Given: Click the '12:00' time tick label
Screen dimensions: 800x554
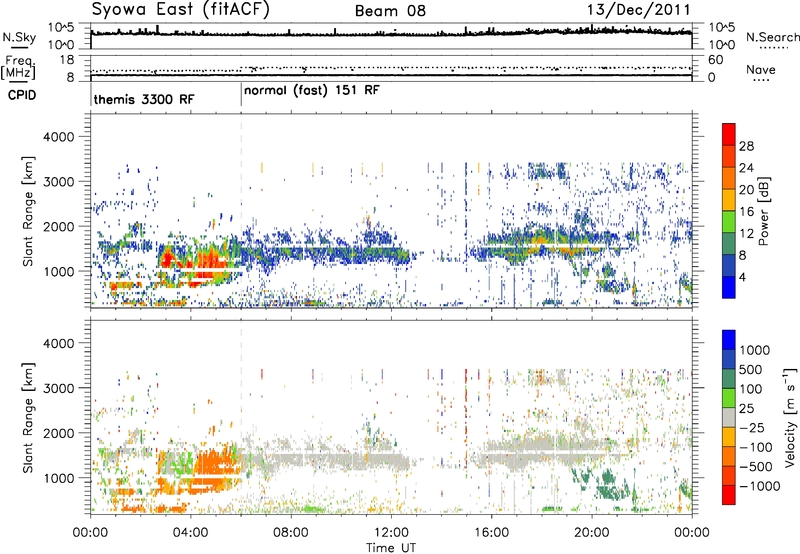Looking at the screenshot, I should tap(391, 533).
